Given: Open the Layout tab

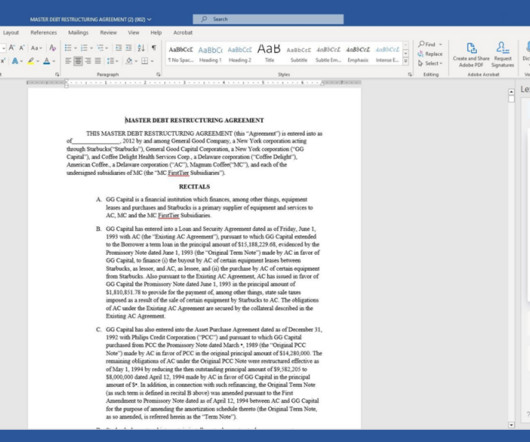Looking at the screenshot, I should coord(11,32).
